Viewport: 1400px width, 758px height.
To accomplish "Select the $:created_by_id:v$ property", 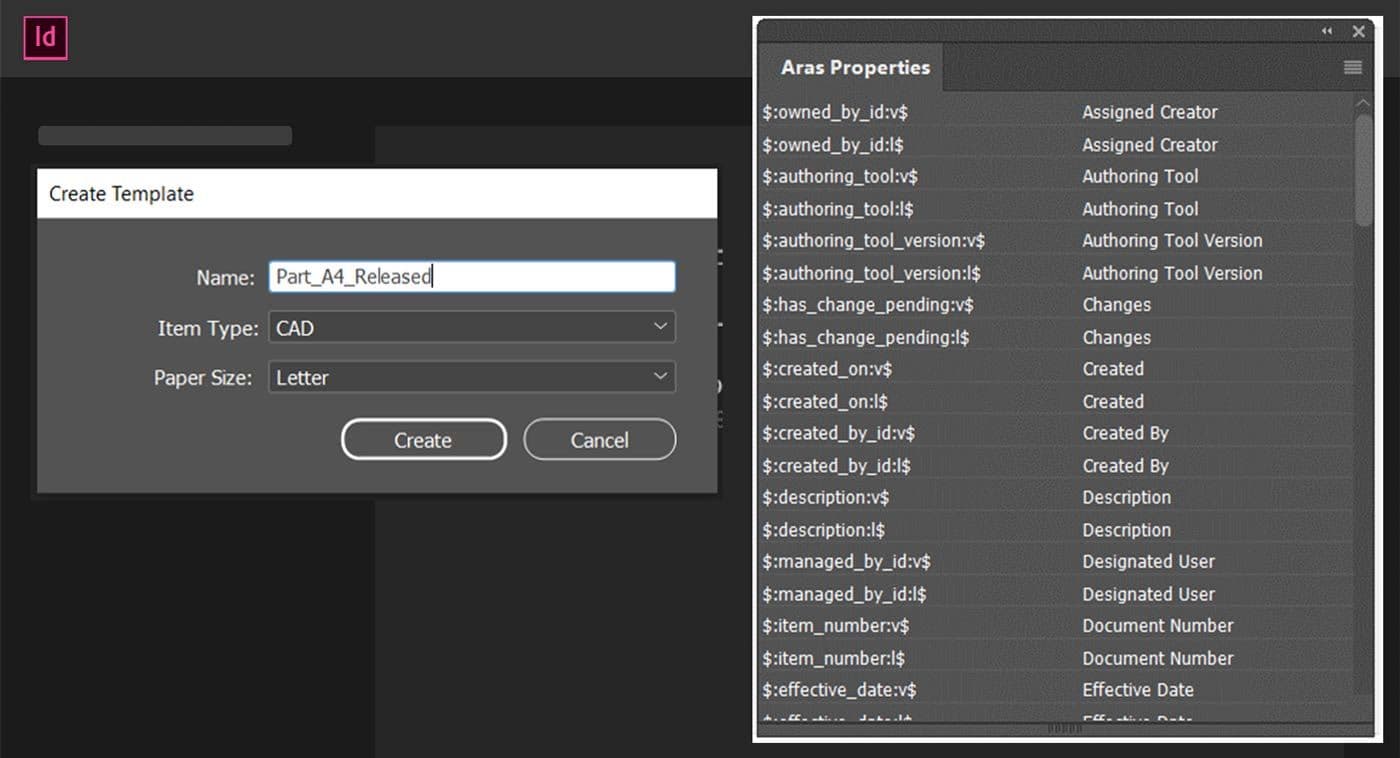I will point(1056,433).
